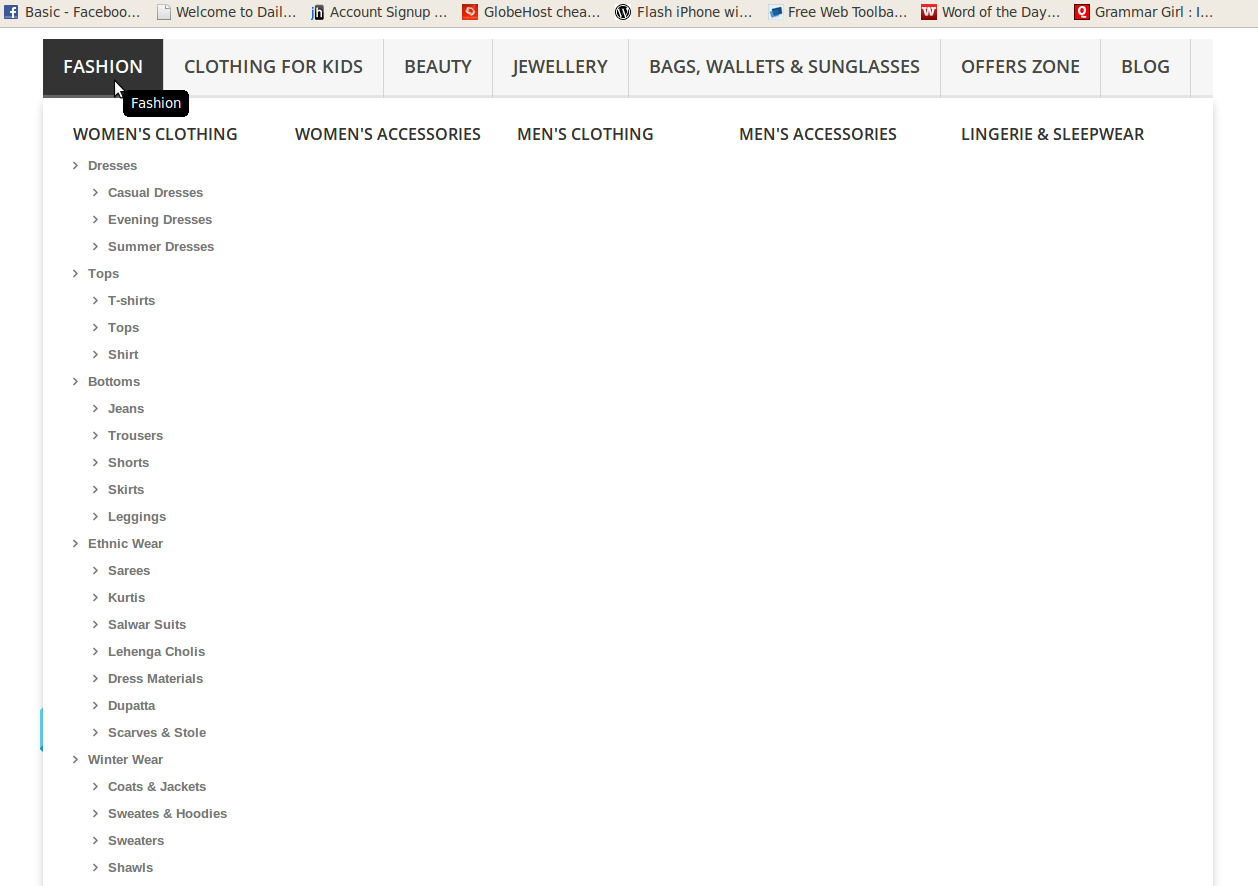The image size is (1258, 886).
Task: Select Leggings under Bottoms
Action: point(137,517)
